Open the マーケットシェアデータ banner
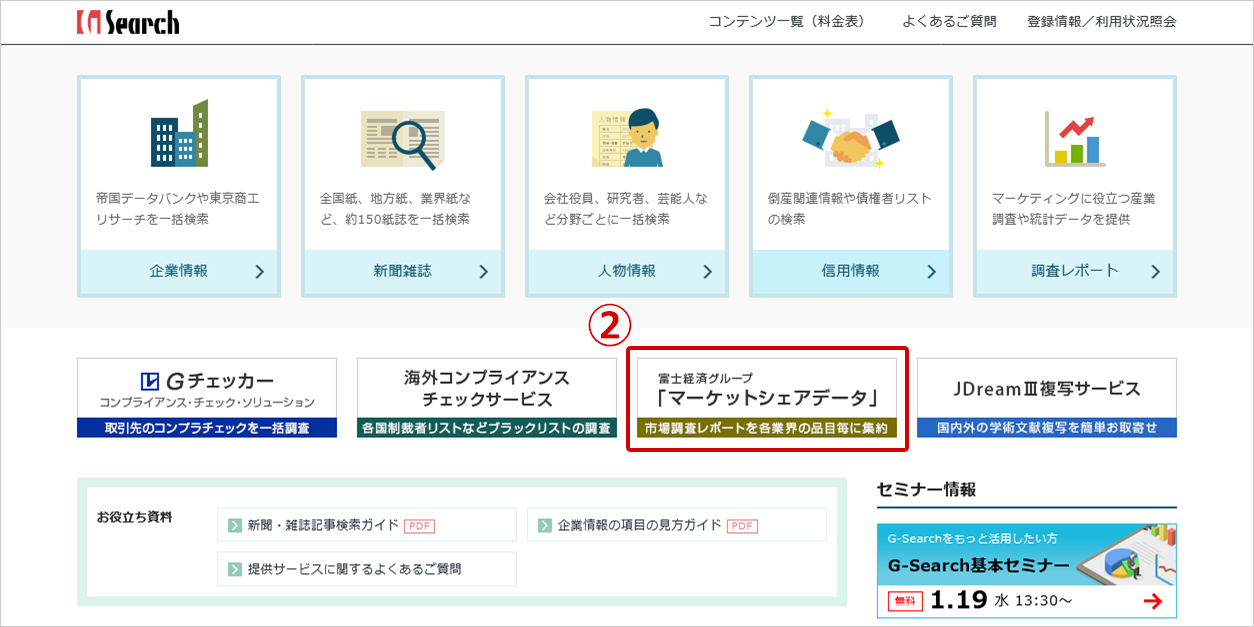The height and width of the screenshot is (627, 1254). point(767,398)
